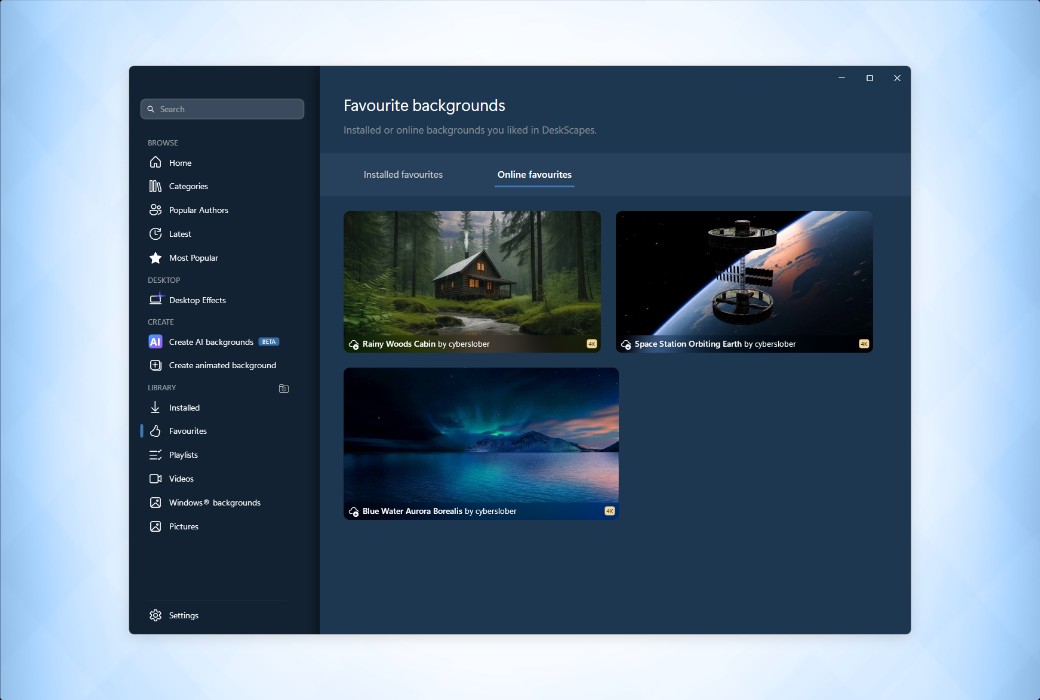Click the Latest clock icon
Image resolution: width=1040 pixels, height=700 pixels.
click(155, 234)
